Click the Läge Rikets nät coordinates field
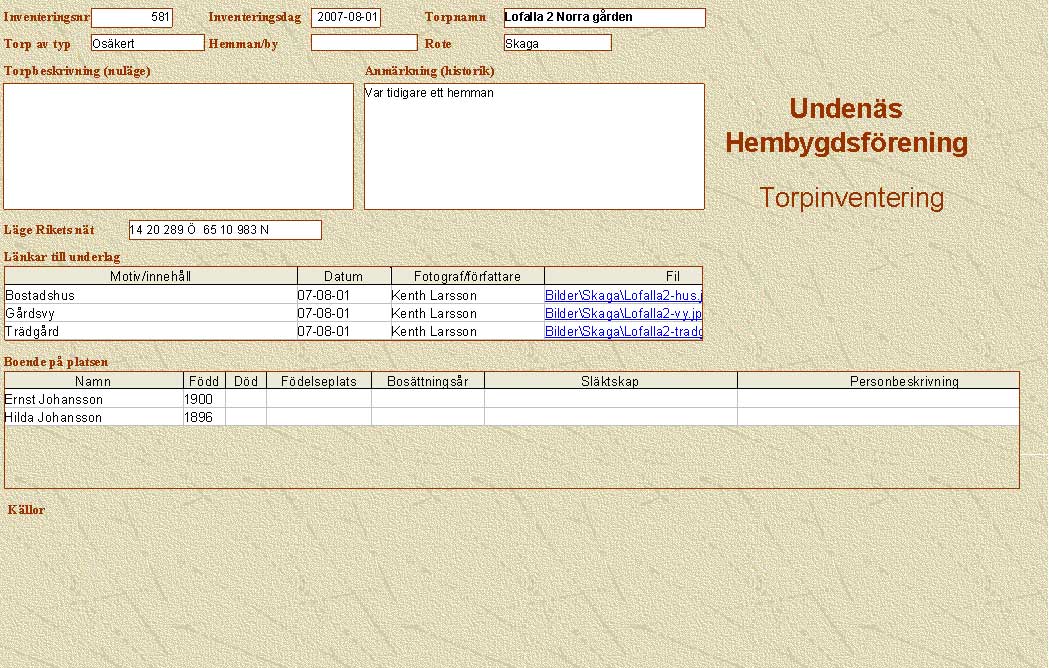1049x668 pixels. [x=225, y=230]
